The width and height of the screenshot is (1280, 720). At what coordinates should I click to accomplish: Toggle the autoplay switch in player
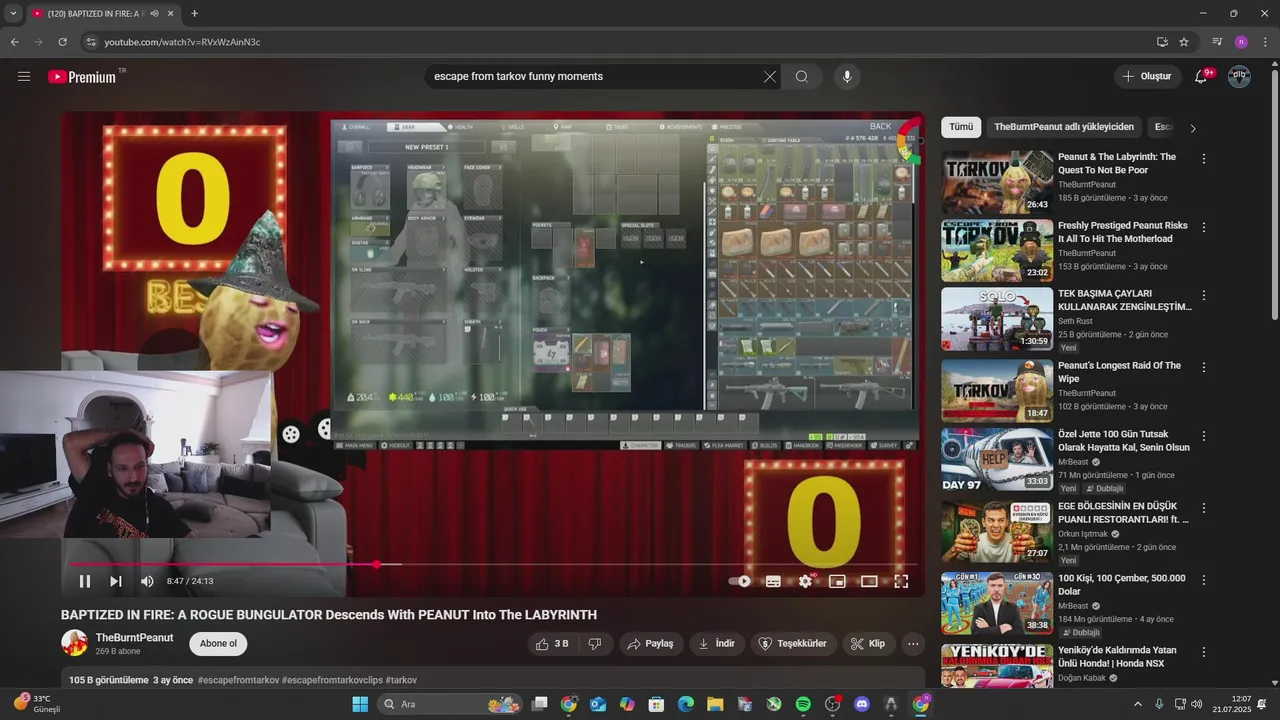(x=740, y=581)
